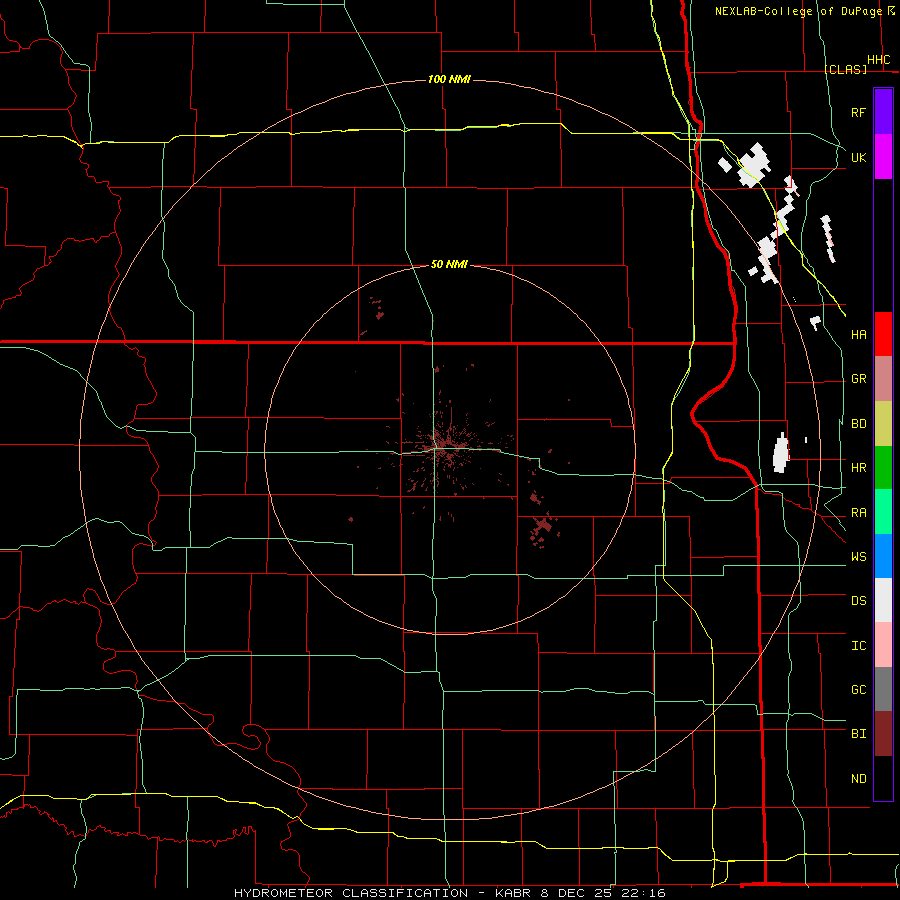Screen dimensions: 900x900
Task: Click the Hydrometeor Classification KABR title text
Action: pyautogui.click(x=449, y=893)
